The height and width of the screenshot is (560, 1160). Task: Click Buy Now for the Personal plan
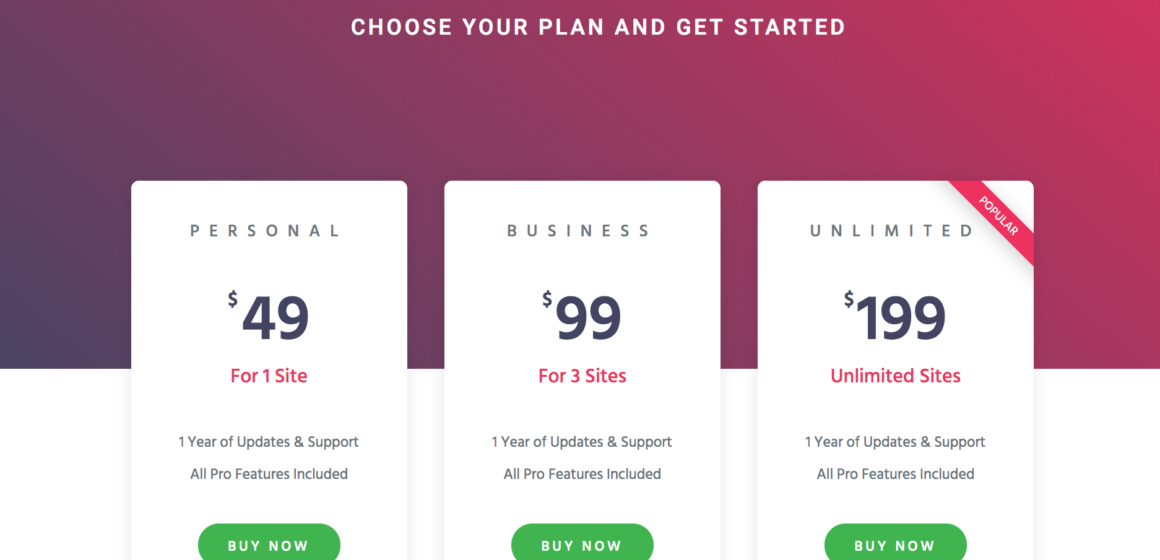tap(269, 546)
